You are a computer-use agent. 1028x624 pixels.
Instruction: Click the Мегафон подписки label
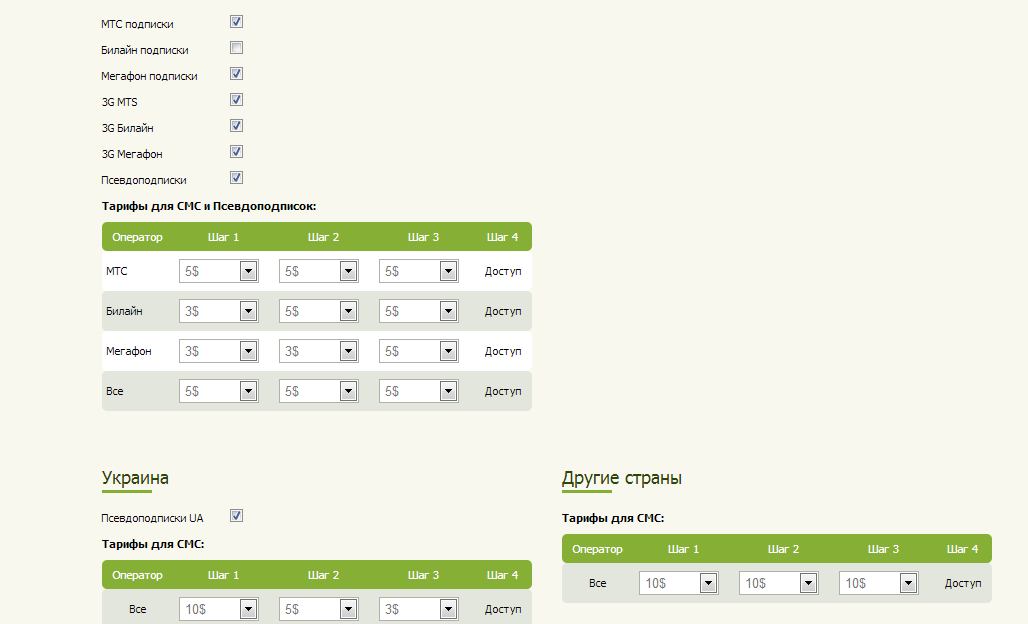149,76
